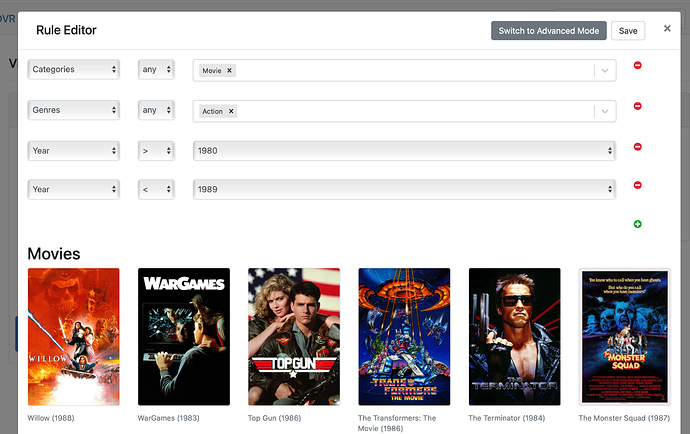Remove the Genres rule row

point(637,106)
